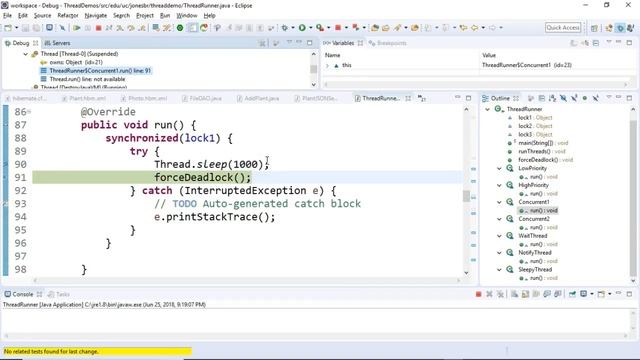Click the Hide Fields icon in Outline toolbar
The image size is (640, 360).
(563, 98)
